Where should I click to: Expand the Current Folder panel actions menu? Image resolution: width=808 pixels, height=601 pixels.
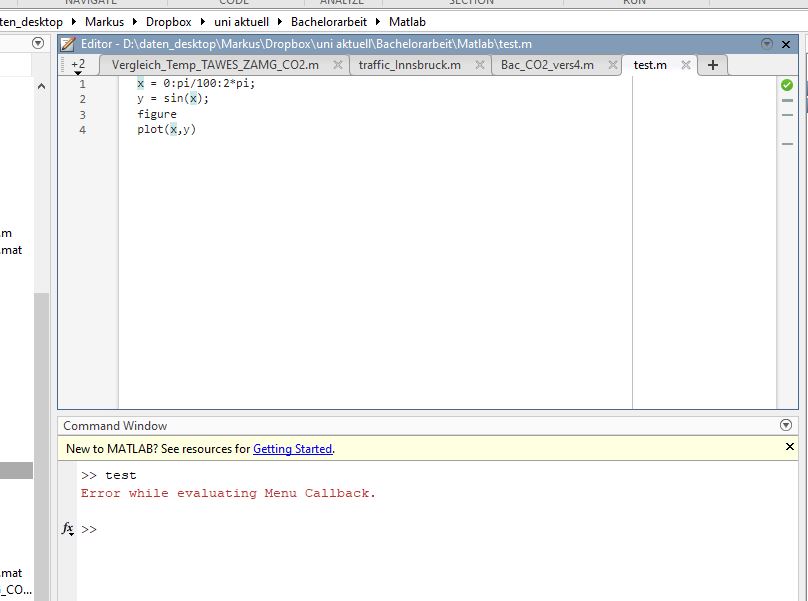(x=38, y=43)
